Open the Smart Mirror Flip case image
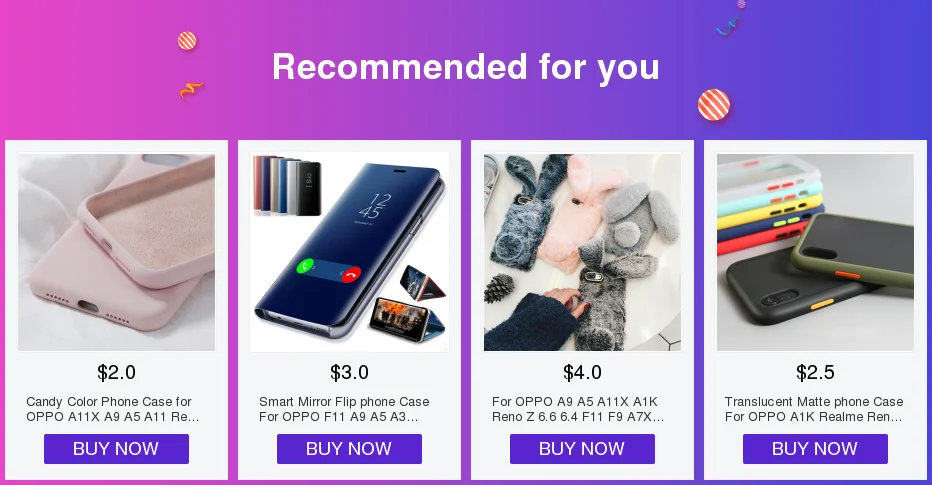 coord(350,252)
